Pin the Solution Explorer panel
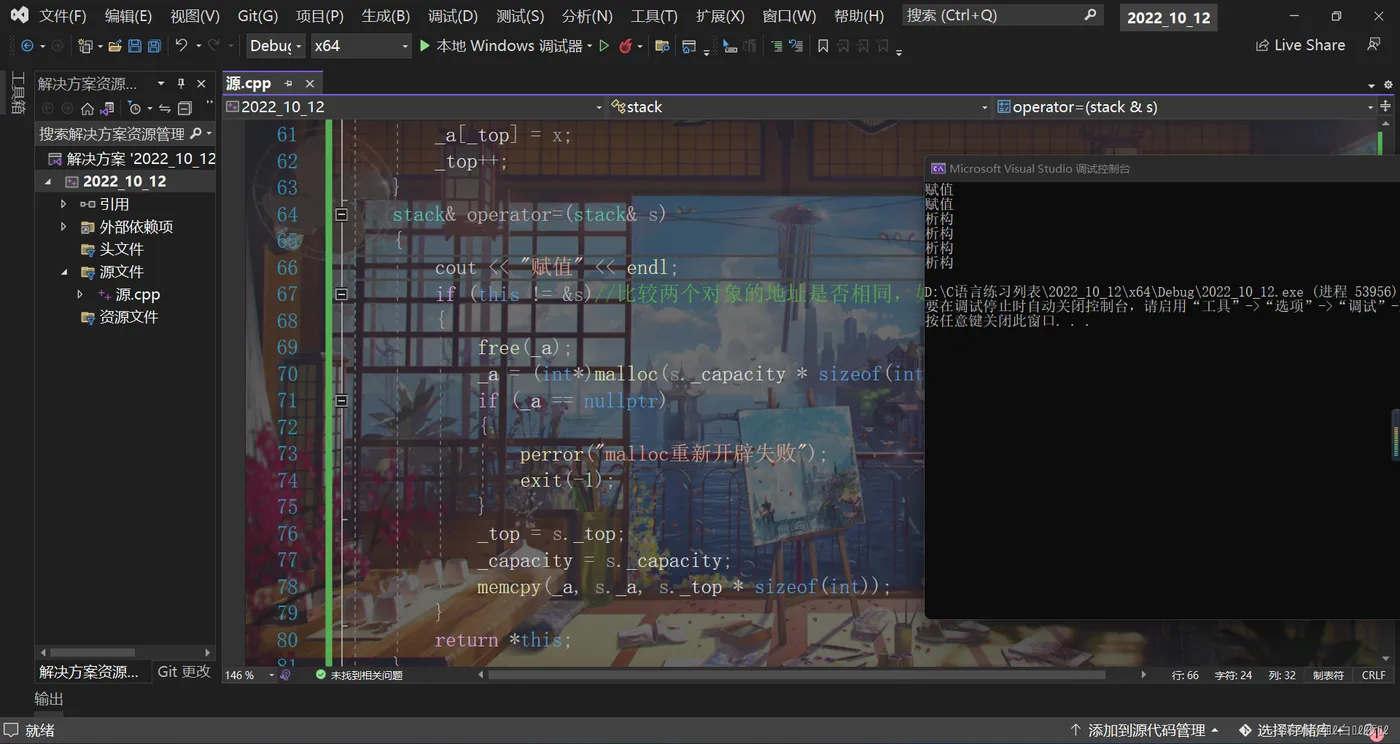1400x744 pixels. coord(181,84)
